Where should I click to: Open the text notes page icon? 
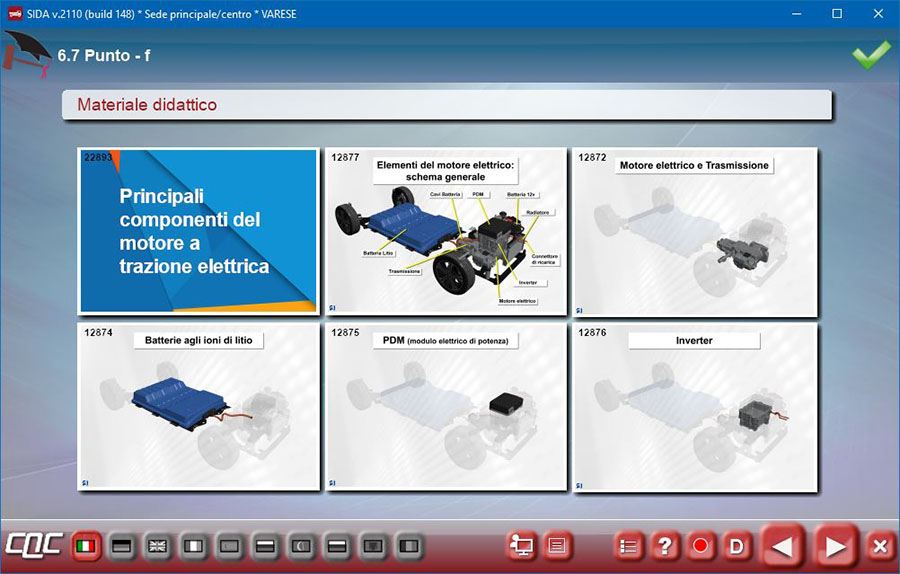[557, 546]
